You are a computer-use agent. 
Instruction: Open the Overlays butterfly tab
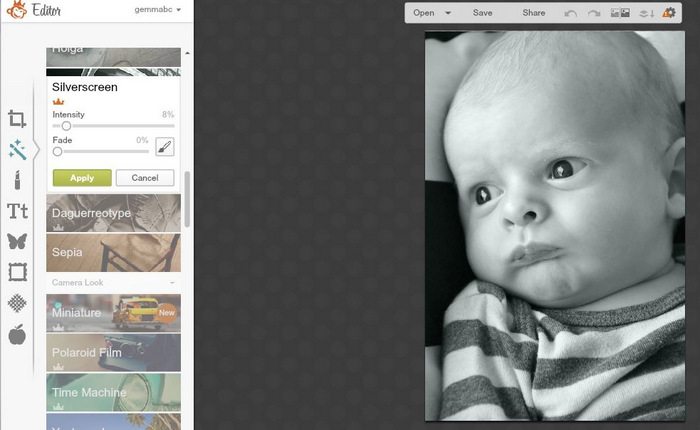[x=17, y=241]
